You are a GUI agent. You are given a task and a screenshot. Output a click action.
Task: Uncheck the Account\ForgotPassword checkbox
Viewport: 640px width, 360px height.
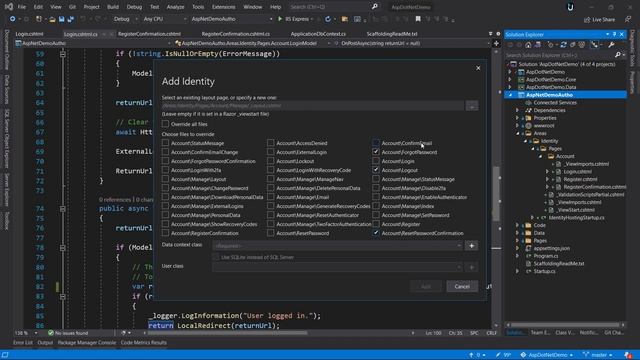pos(376,152)
